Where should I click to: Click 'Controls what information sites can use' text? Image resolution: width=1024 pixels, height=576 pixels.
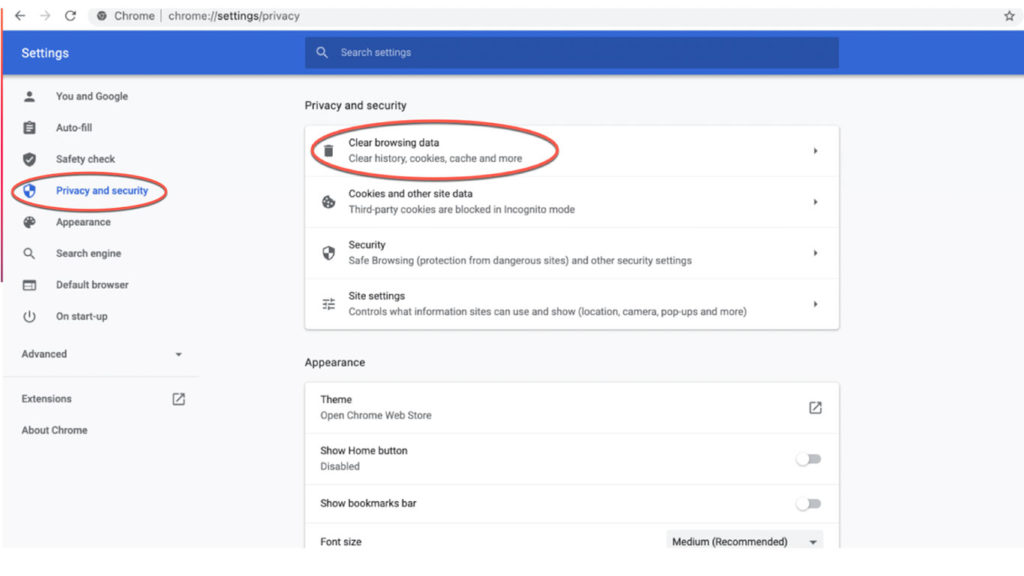[x=547, y=311]
